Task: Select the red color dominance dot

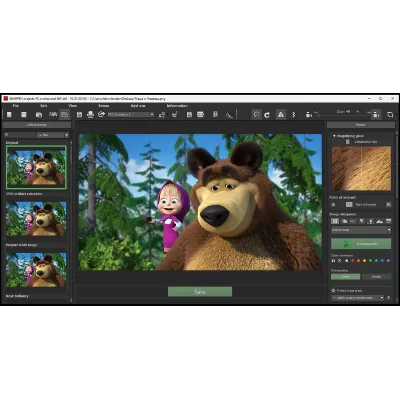Action: coord(353,261)
